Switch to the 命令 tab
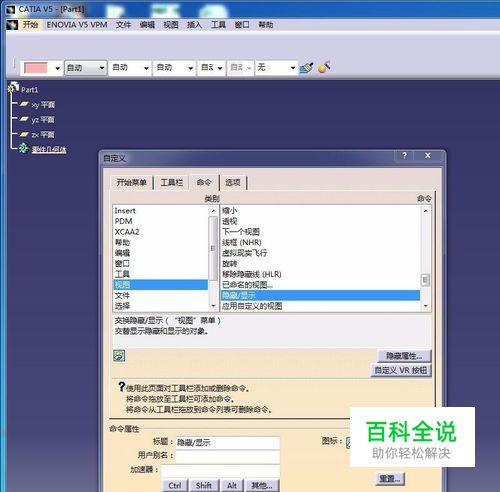Viewport: 500px width, 492px height. tap(204, 182)
